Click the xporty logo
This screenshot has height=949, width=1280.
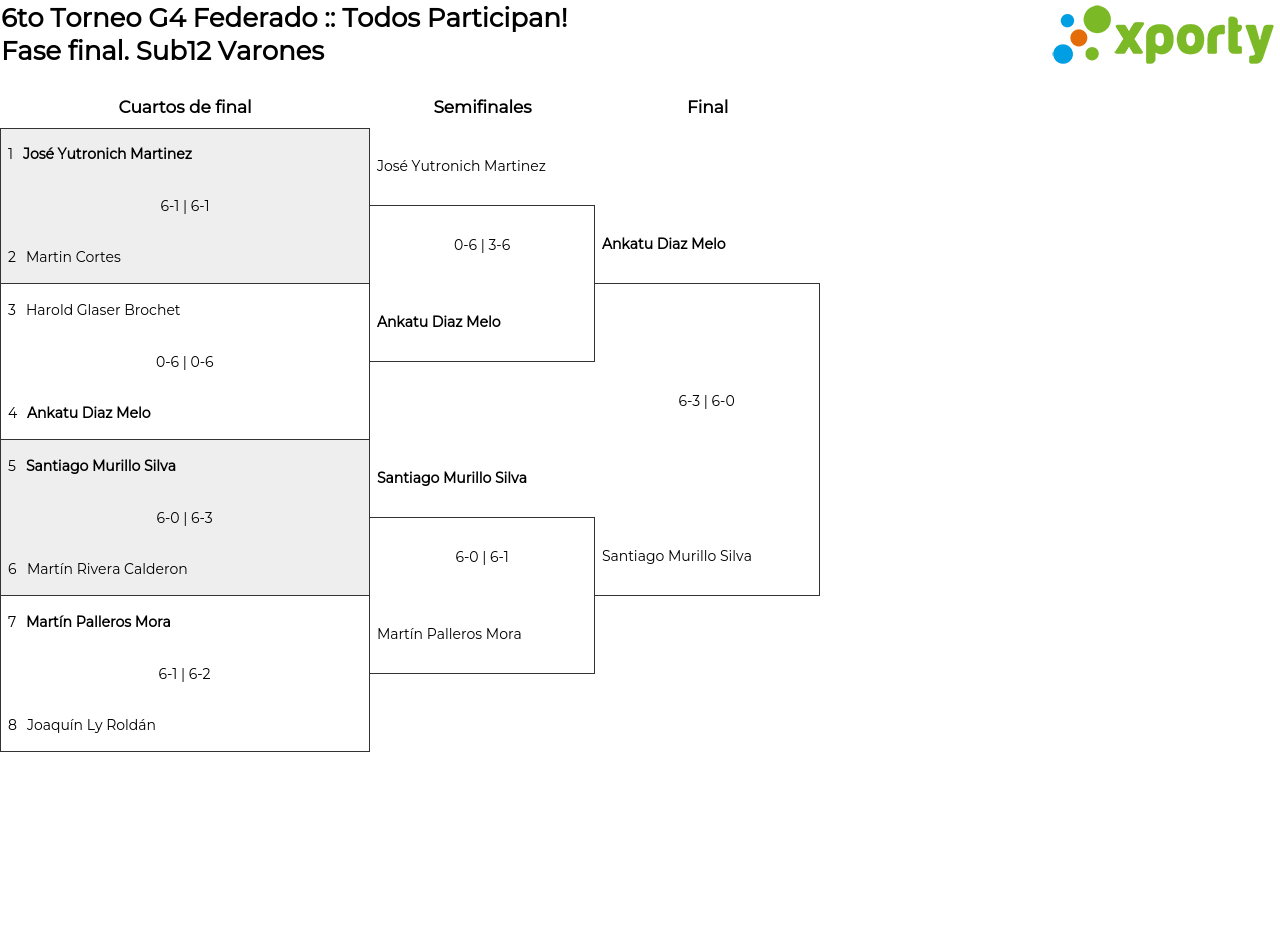pyautogui.click(x=1162, y=36)
